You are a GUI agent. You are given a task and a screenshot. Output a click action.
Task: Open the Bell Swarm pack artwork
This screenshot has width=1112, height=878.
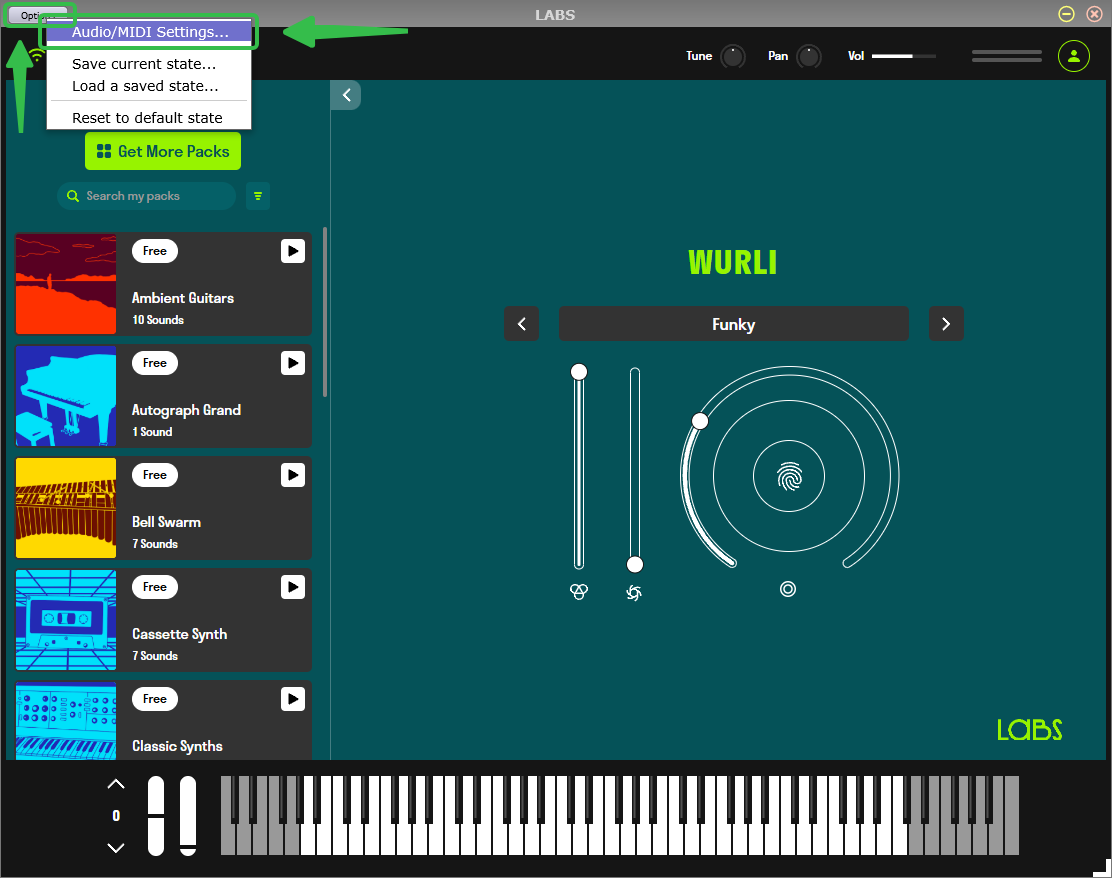66,508
